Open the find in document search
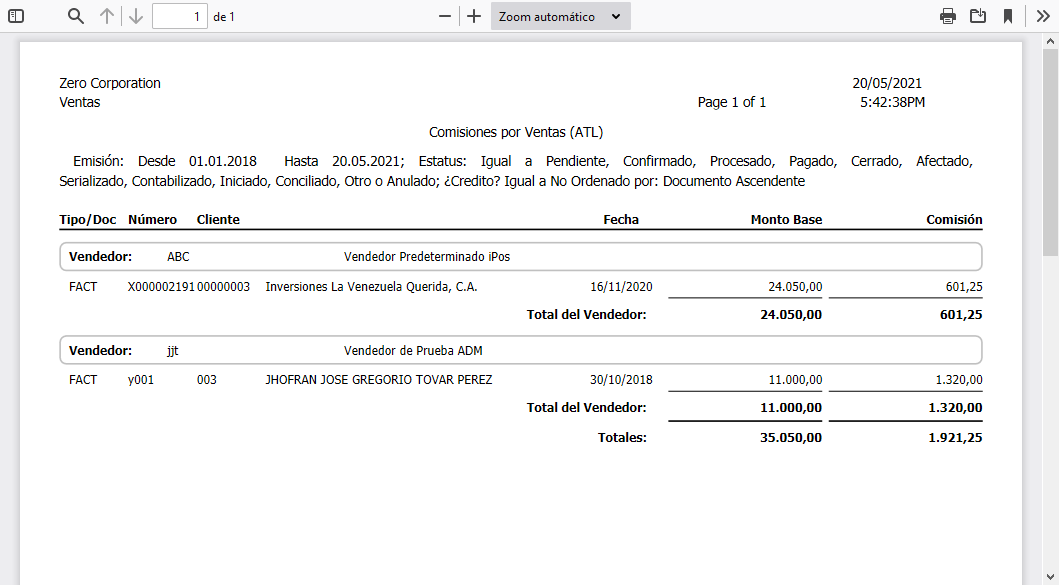Image resolution: width=1059 pixels, height=585 pixels. pos(75,16)
